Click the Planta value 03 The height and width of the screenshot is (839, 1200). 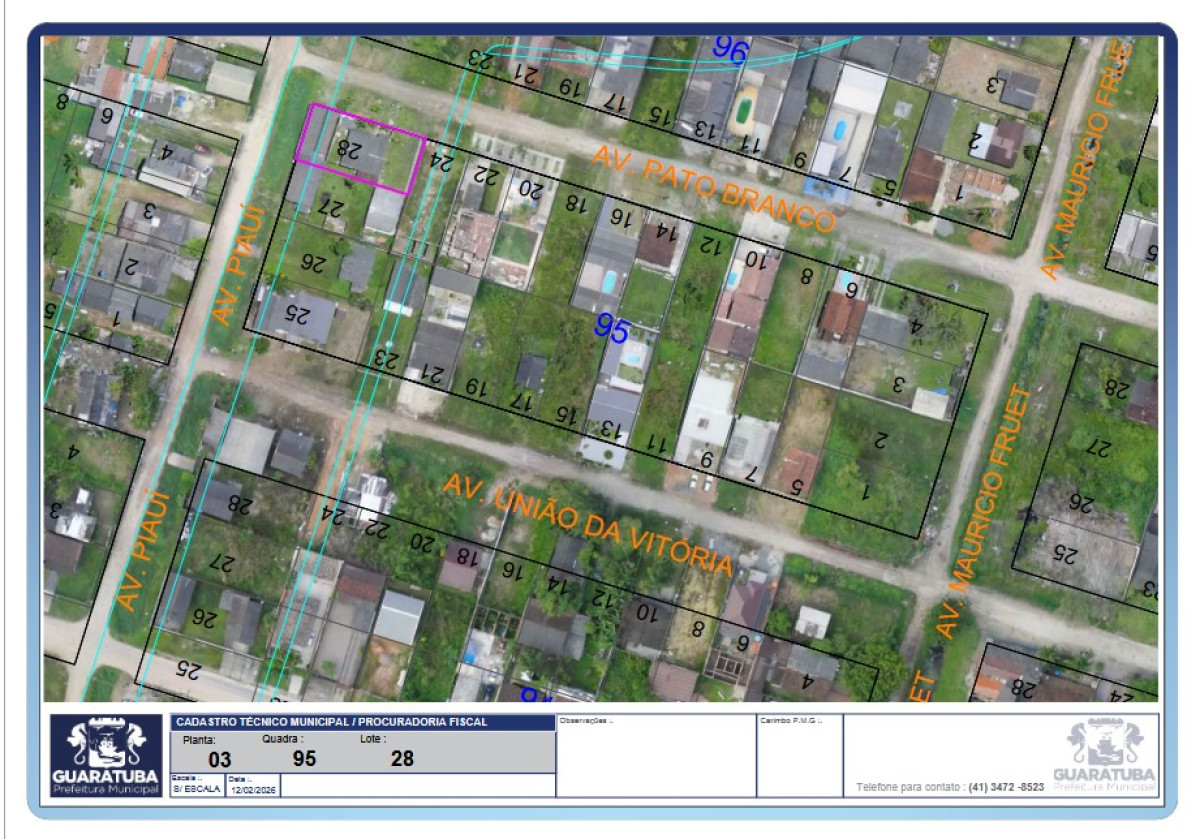[218, 760]
